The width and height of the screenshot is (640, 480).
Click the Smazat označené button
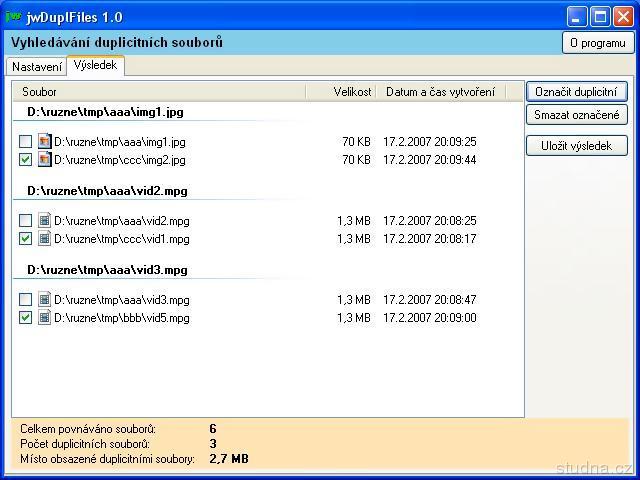[x=576, y=115]
